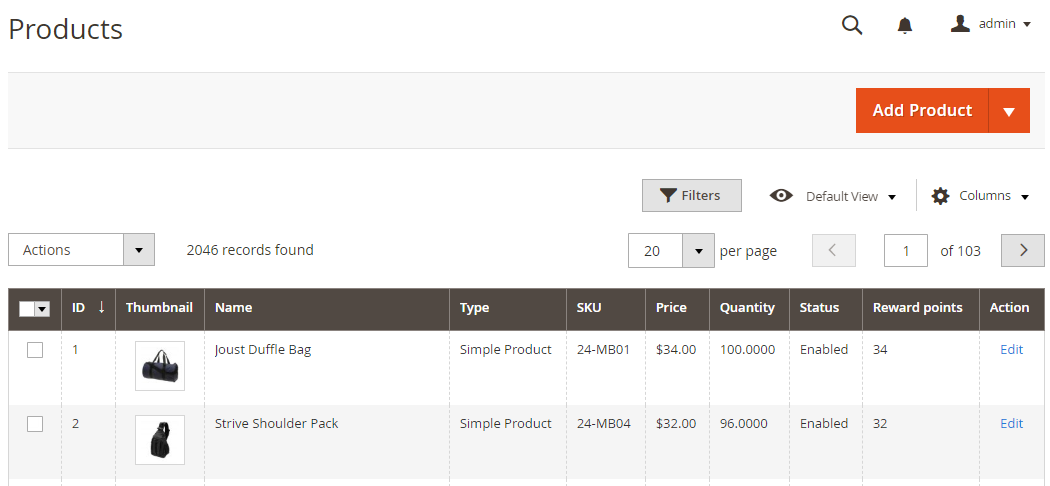Open the Filters panel
This screenshot has width=1050, height=486.
[691, 196]
